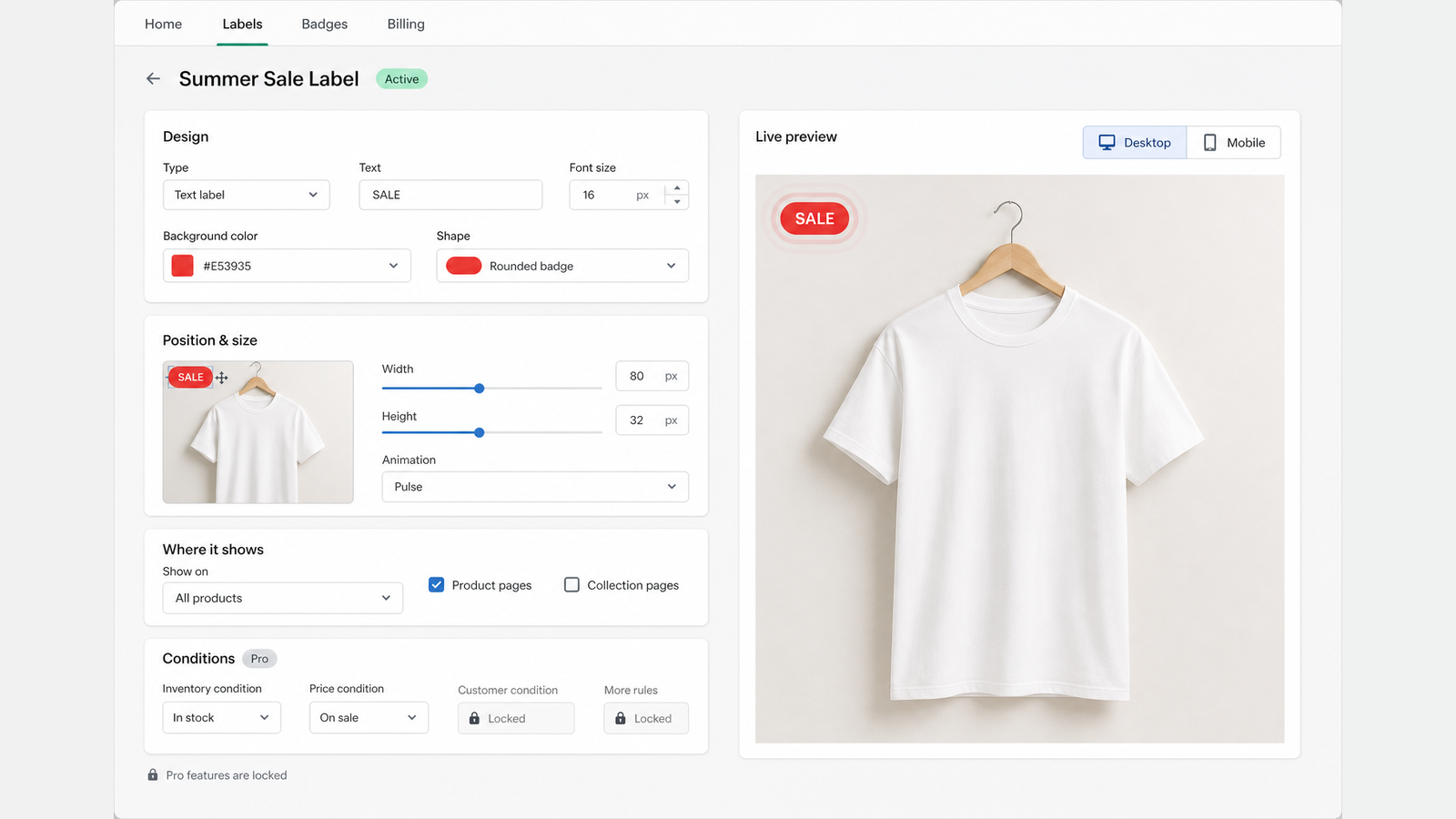This screenshot has height=819, width=1456.
Task: Open the Type dropdown showing Text label
Action: (247, 195)
